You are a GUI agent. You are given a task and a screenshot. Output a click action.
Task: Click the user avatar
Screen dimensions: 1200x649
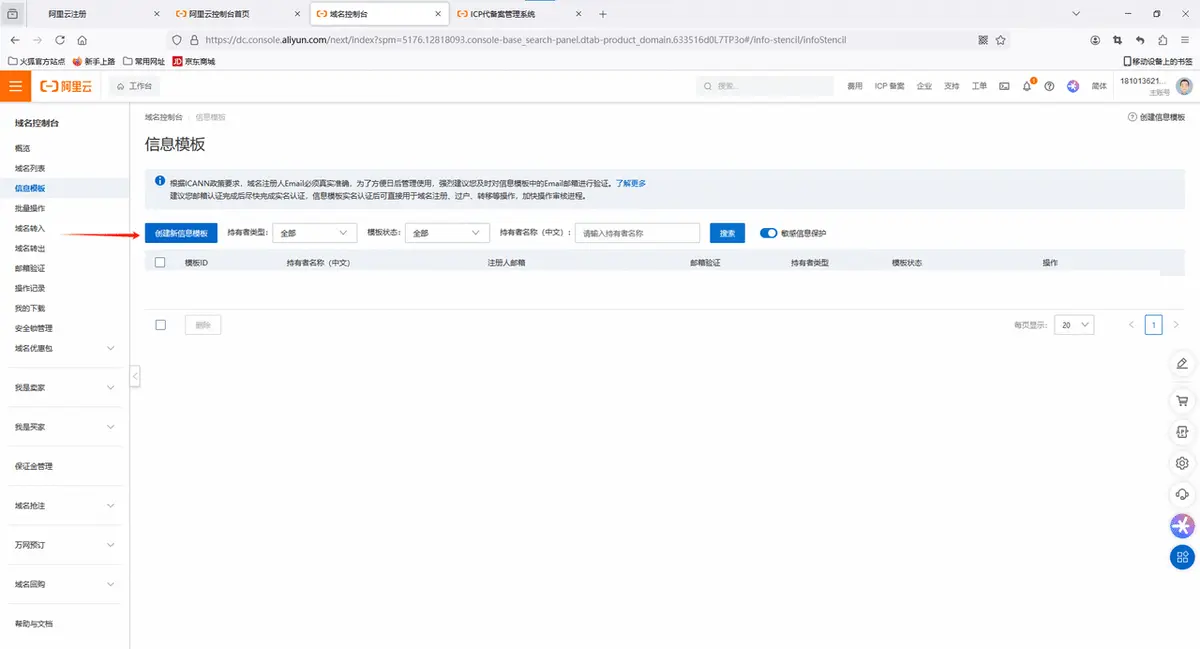pyautogui.click(x=1184, y=87)
